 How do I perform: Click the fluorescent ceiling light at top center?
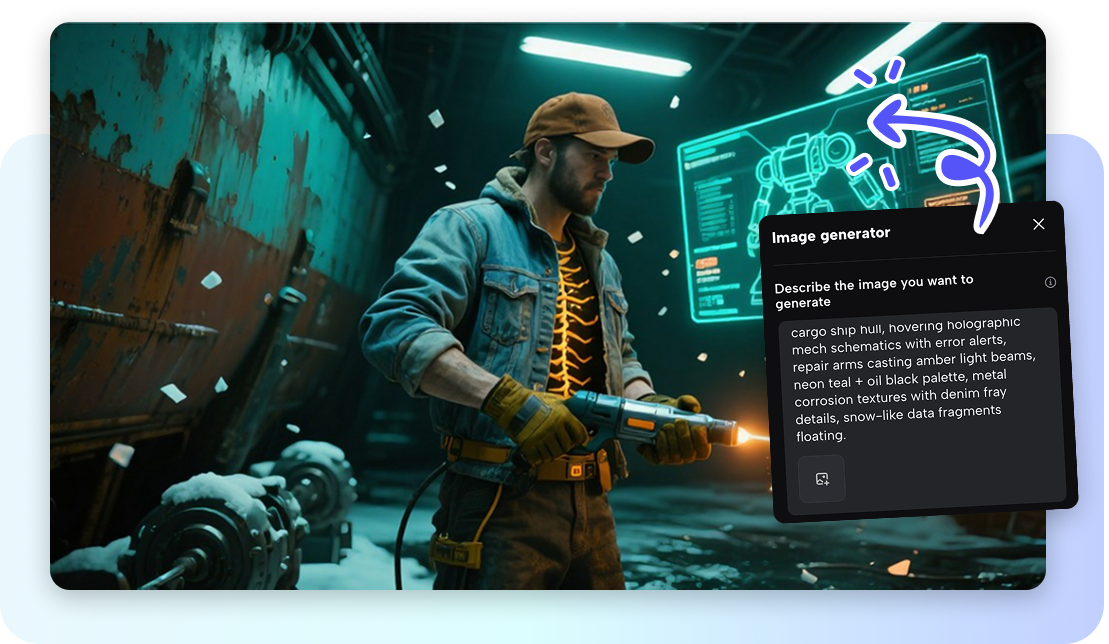coord(605,55)
